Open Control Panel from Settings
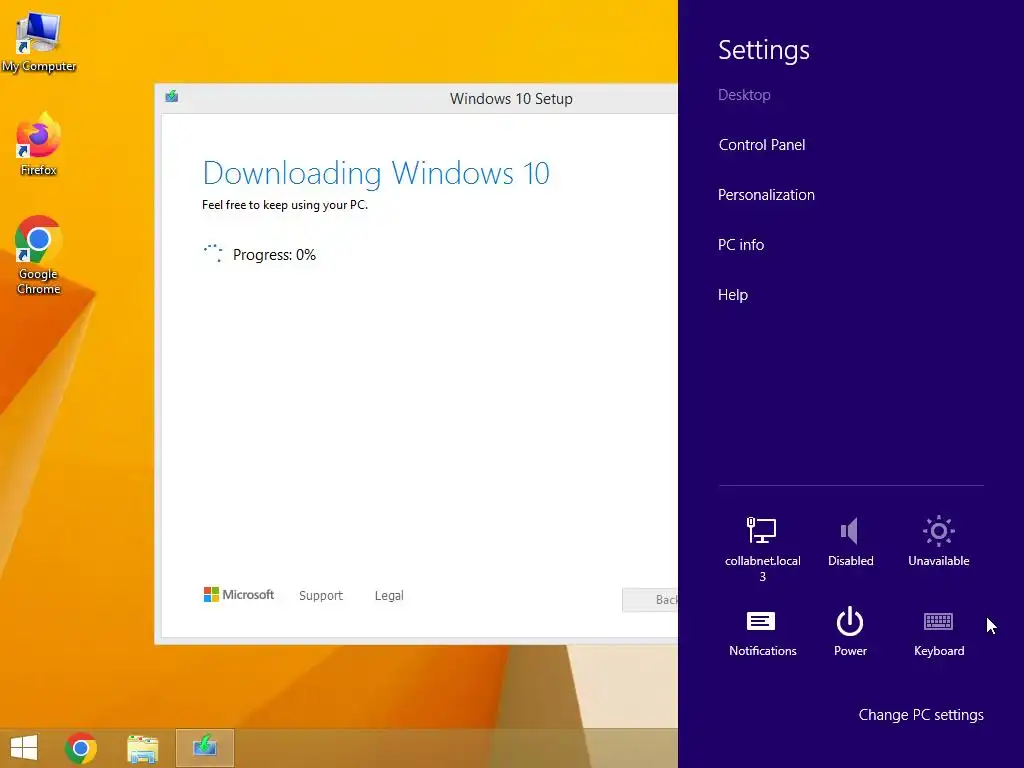Screen dimensions: 1024x768 tap(761, 144)
